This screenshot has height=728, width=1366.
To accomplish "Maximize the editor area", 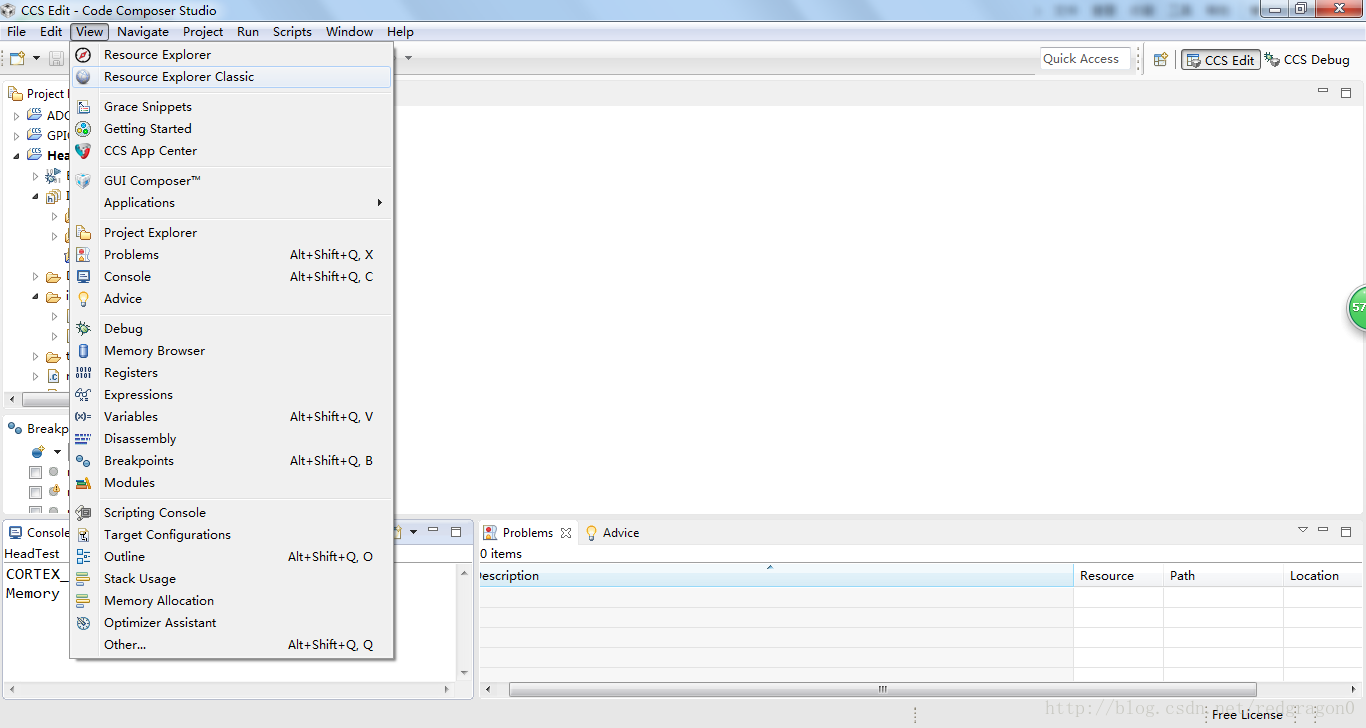I will click(1346, 92).
